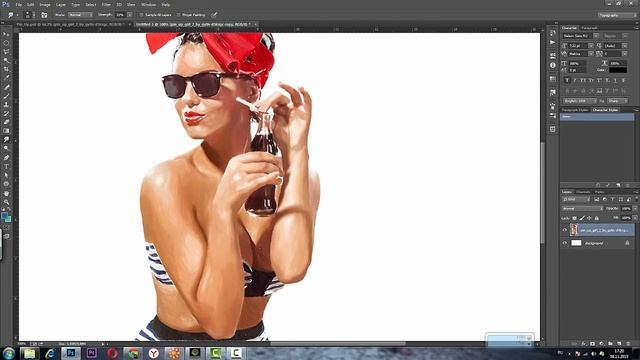Open Google Chrome from the taskbar
640x360 pixels.
tap(133, 353)
